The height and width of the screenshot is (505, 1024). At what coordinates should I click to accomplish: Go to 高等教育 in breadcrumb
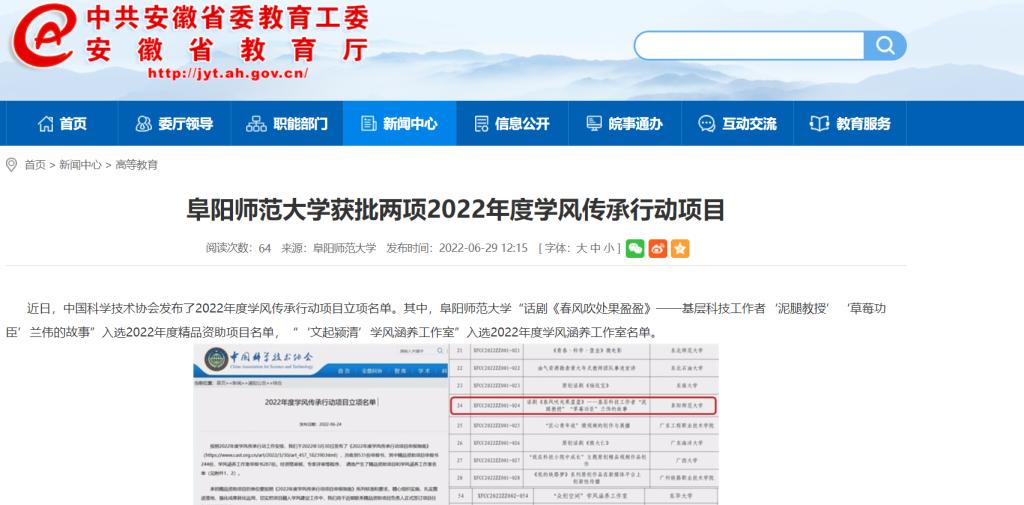point(136,165)
